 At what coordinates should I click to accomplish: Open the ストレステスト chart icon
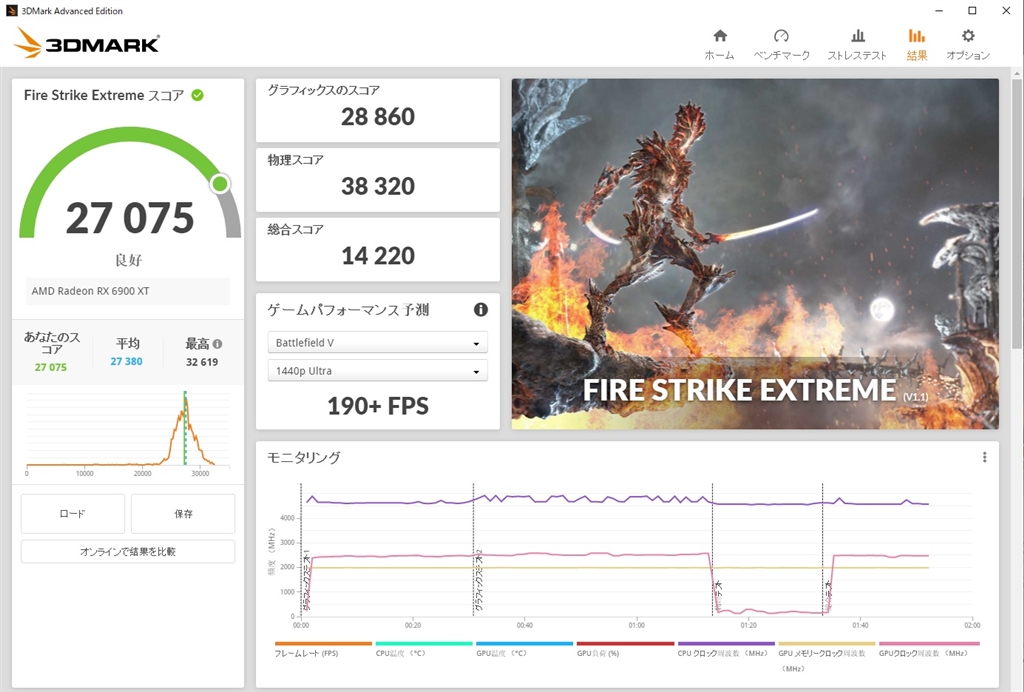click(x=857, y=35)
